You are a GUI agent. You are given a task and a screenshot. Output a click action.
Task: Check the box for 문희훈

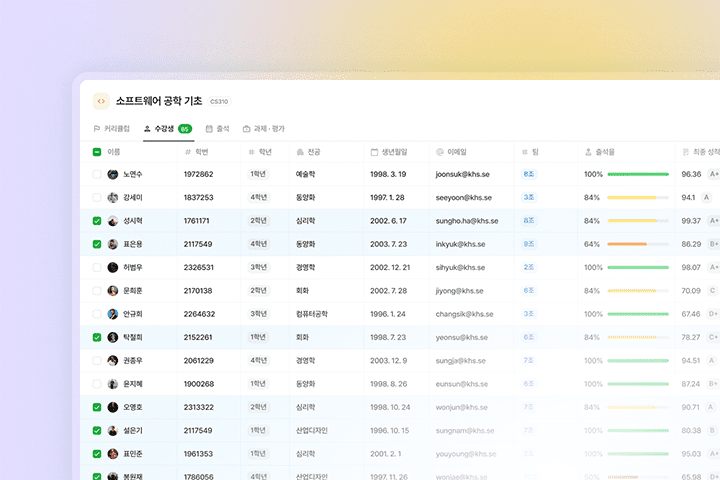pyautogui.click(x=97, y=291)
